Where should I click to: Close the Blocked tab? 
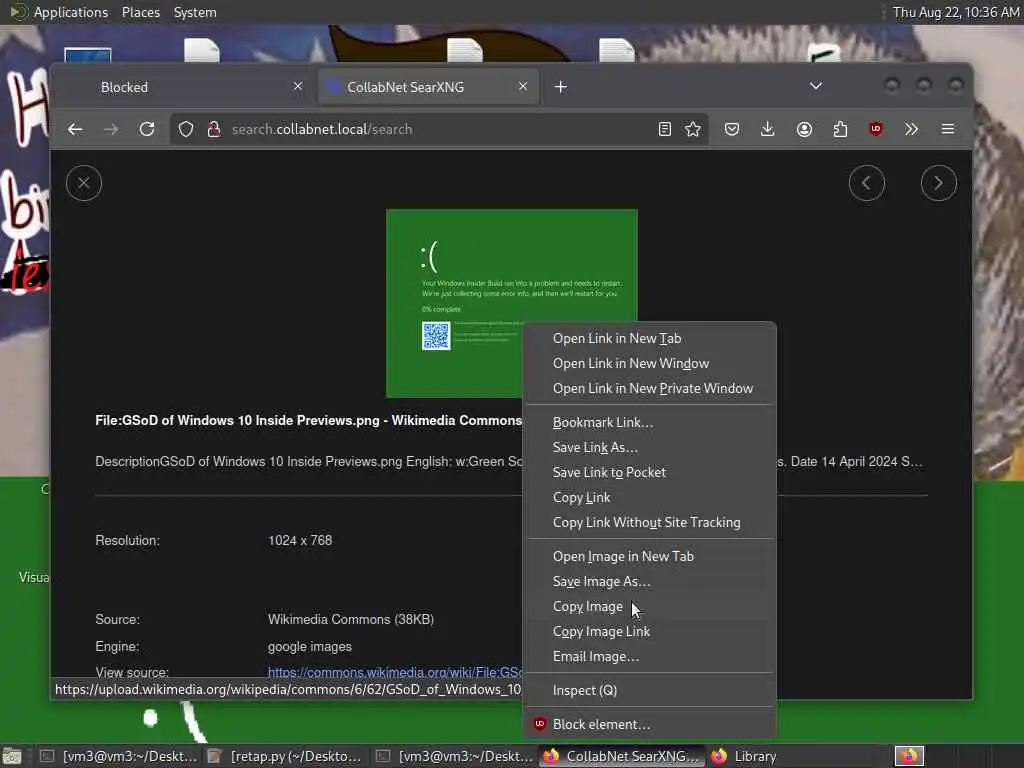(298, 86)
